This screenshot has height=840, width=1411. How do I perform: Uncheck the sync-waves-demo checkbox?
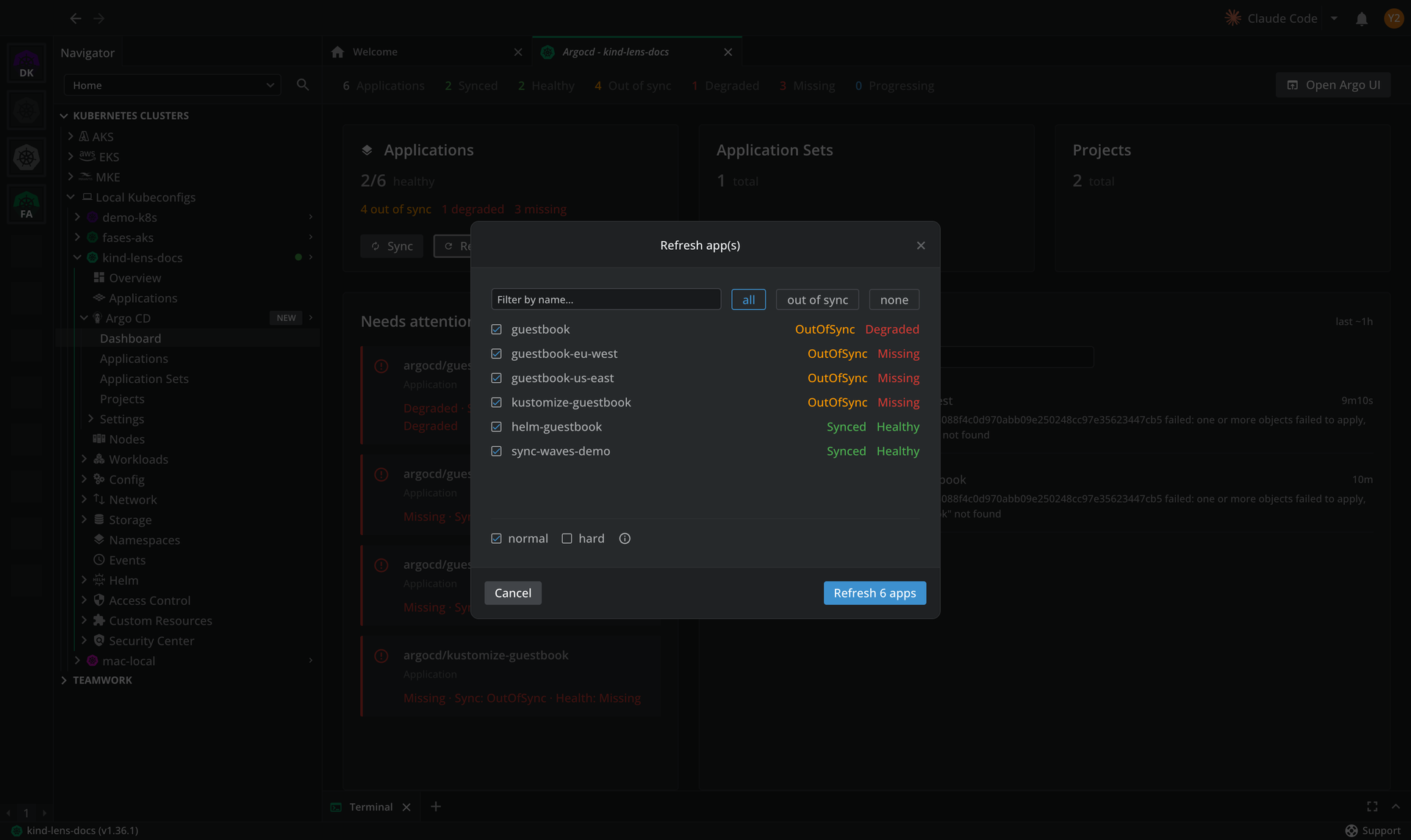(x=497, y=450)
